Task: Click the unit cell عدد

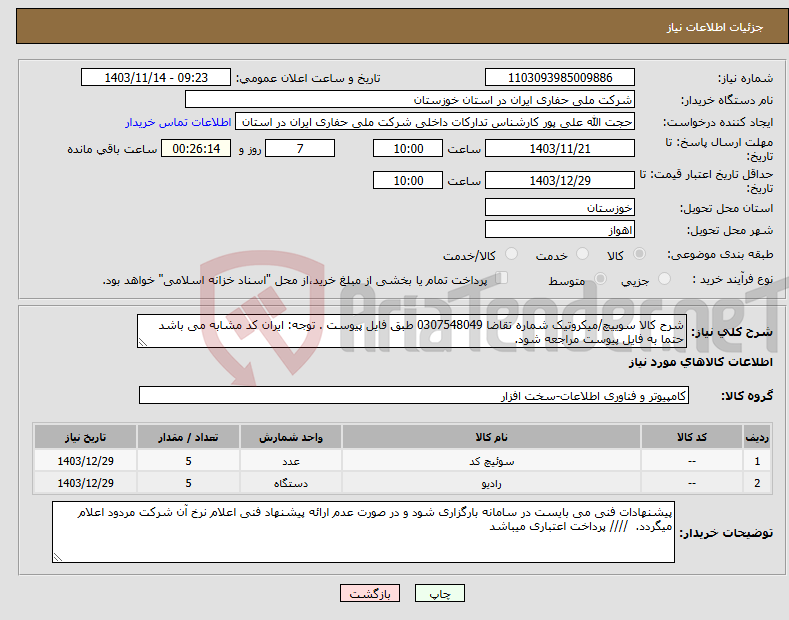Action: click(291, 461)
